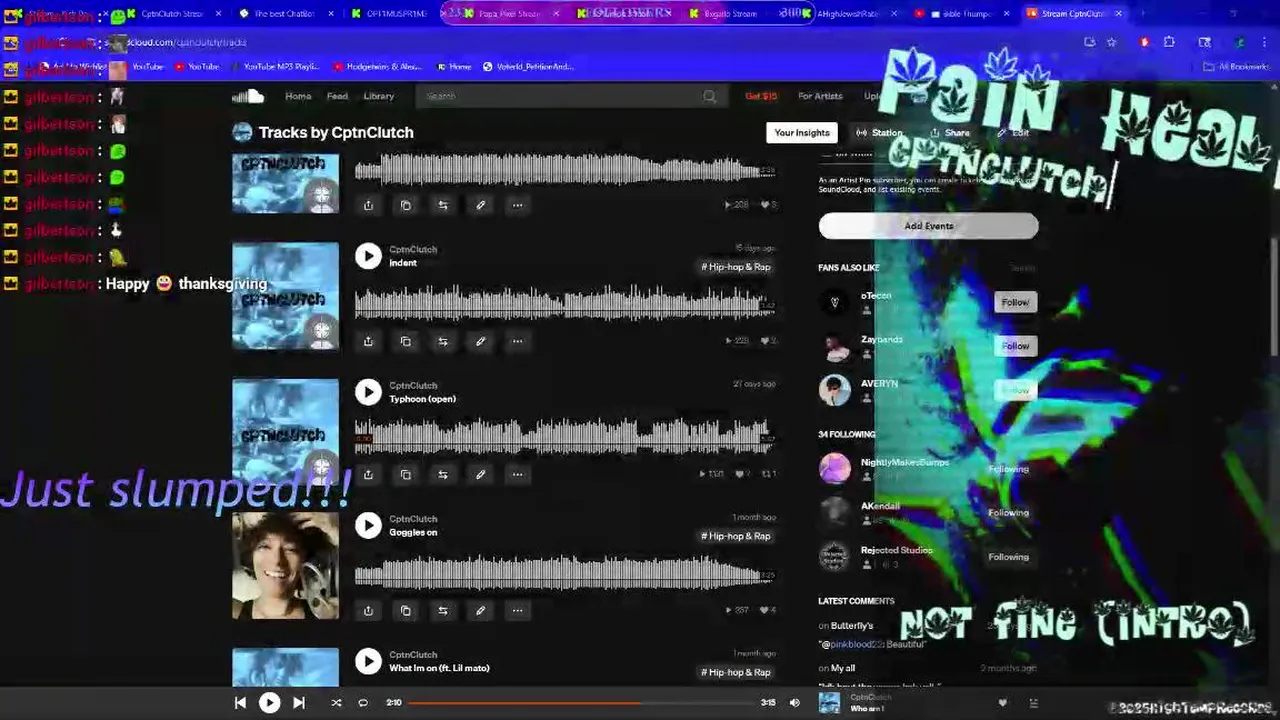
Task: Open the Hip-hop & Rap tag on Goggles on
Action: point(736,536)
